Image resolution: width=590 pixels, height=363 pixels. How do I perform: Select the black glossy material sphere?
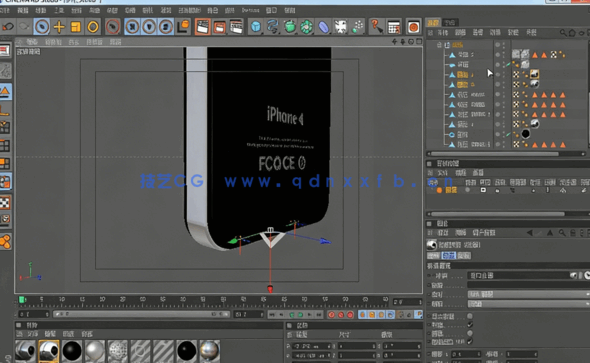click(71, 351)
